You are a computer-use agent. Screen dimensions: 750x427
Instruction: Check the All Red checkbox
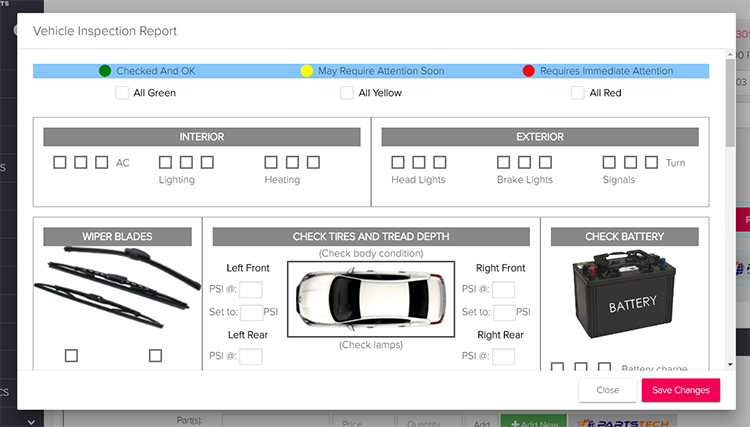pyautogui.click(x=578, y=93)
